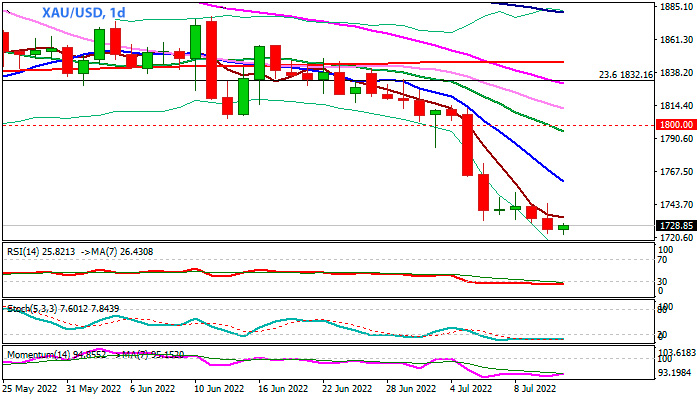The width and height of the screenshot is (699, 399).
Task: Click the RSI(14) 25.8213 indicator label
Action: [41, 252]
